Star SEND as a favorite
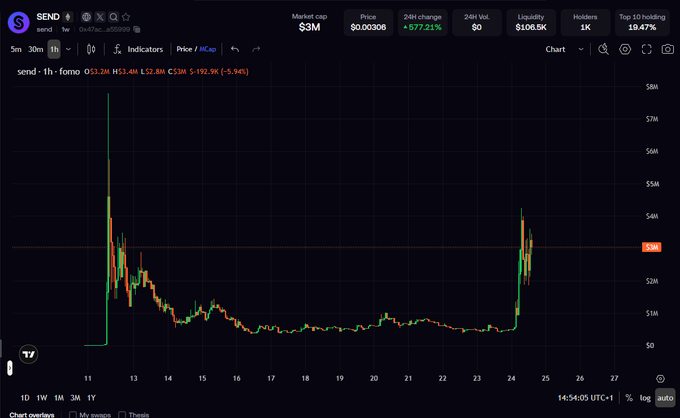 pyautogui.click(x=126, y=17)
